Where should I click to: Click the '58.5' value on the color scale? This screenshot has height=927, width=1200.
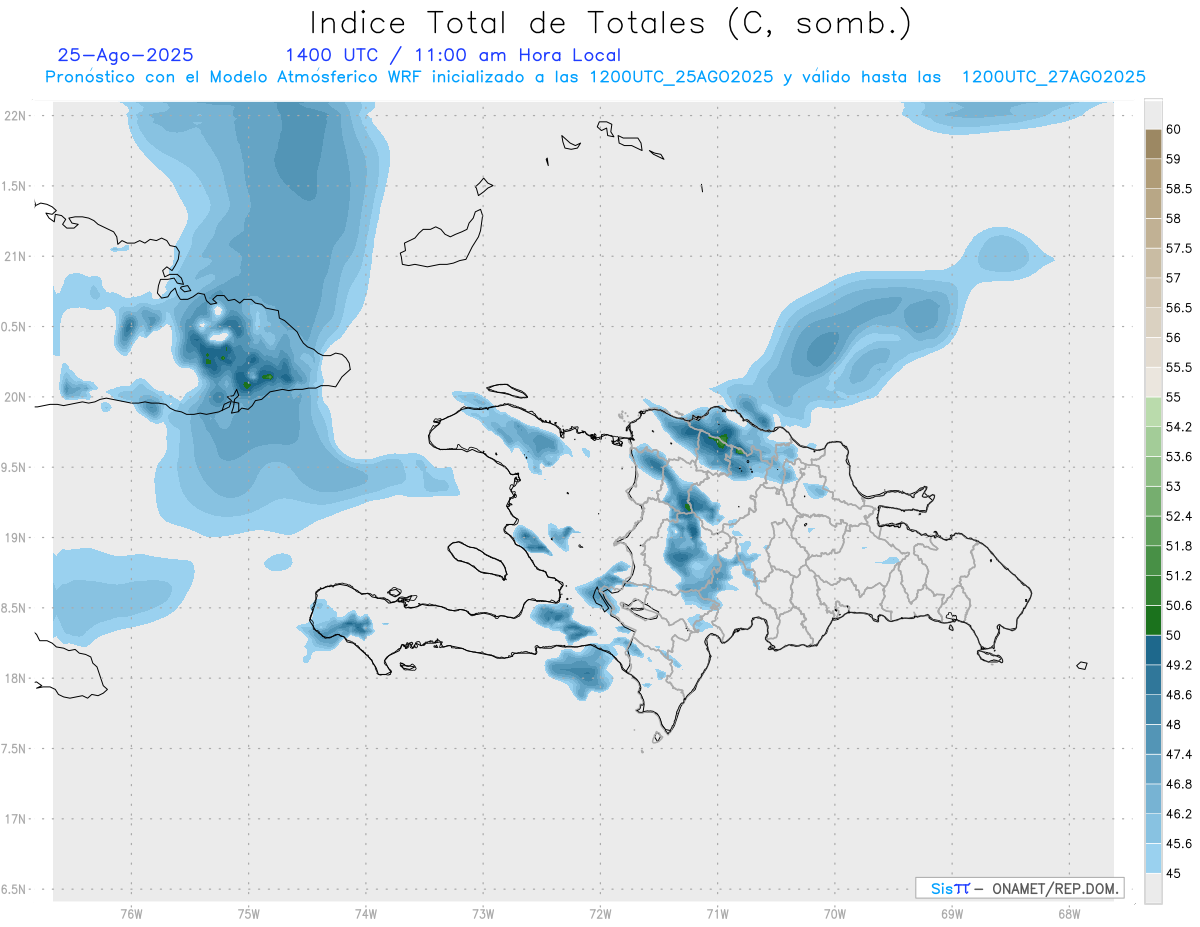(1179, 189)
